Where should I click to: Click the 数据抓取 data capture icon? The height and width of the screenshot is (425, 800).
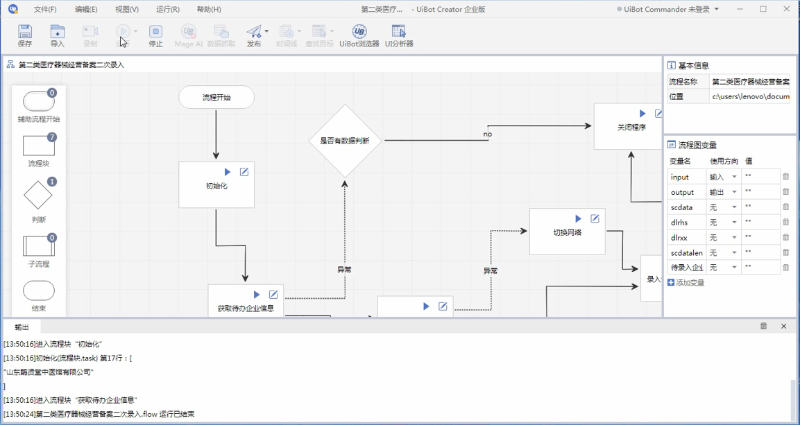pos(221,32)
